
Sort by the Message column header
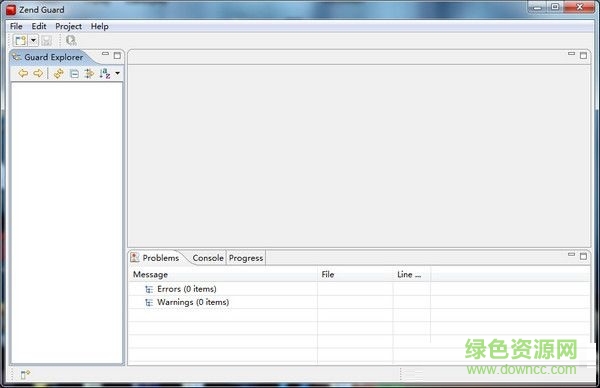click(x=223, y=274)
